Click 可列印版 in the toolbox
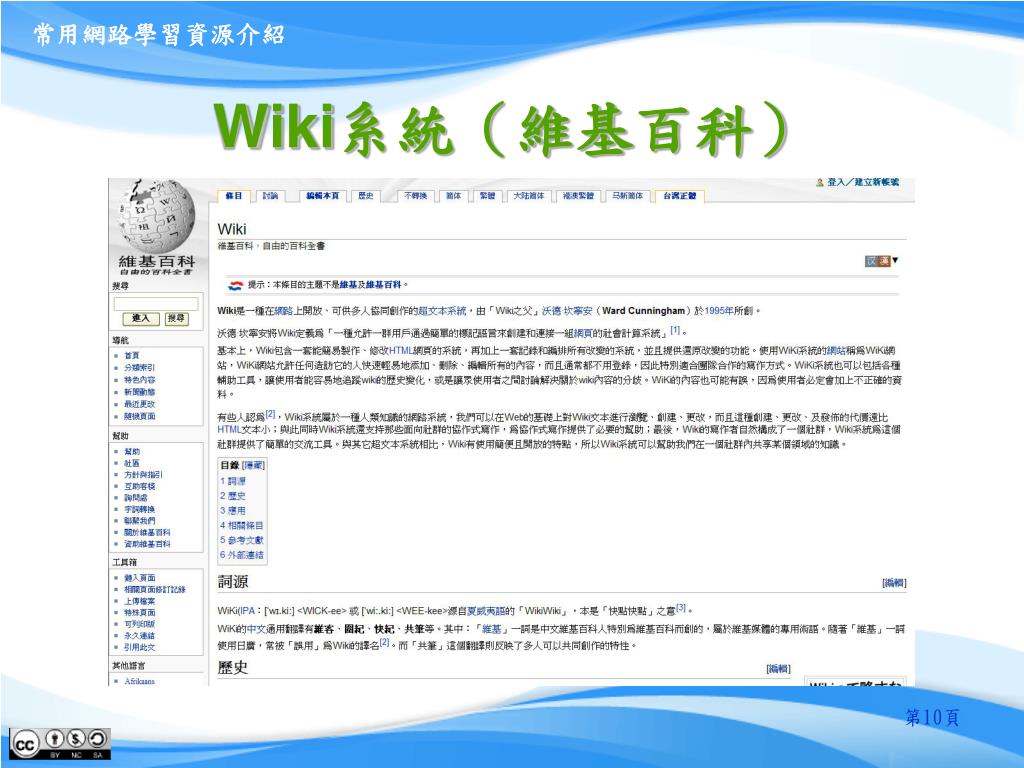 (140, 624)
